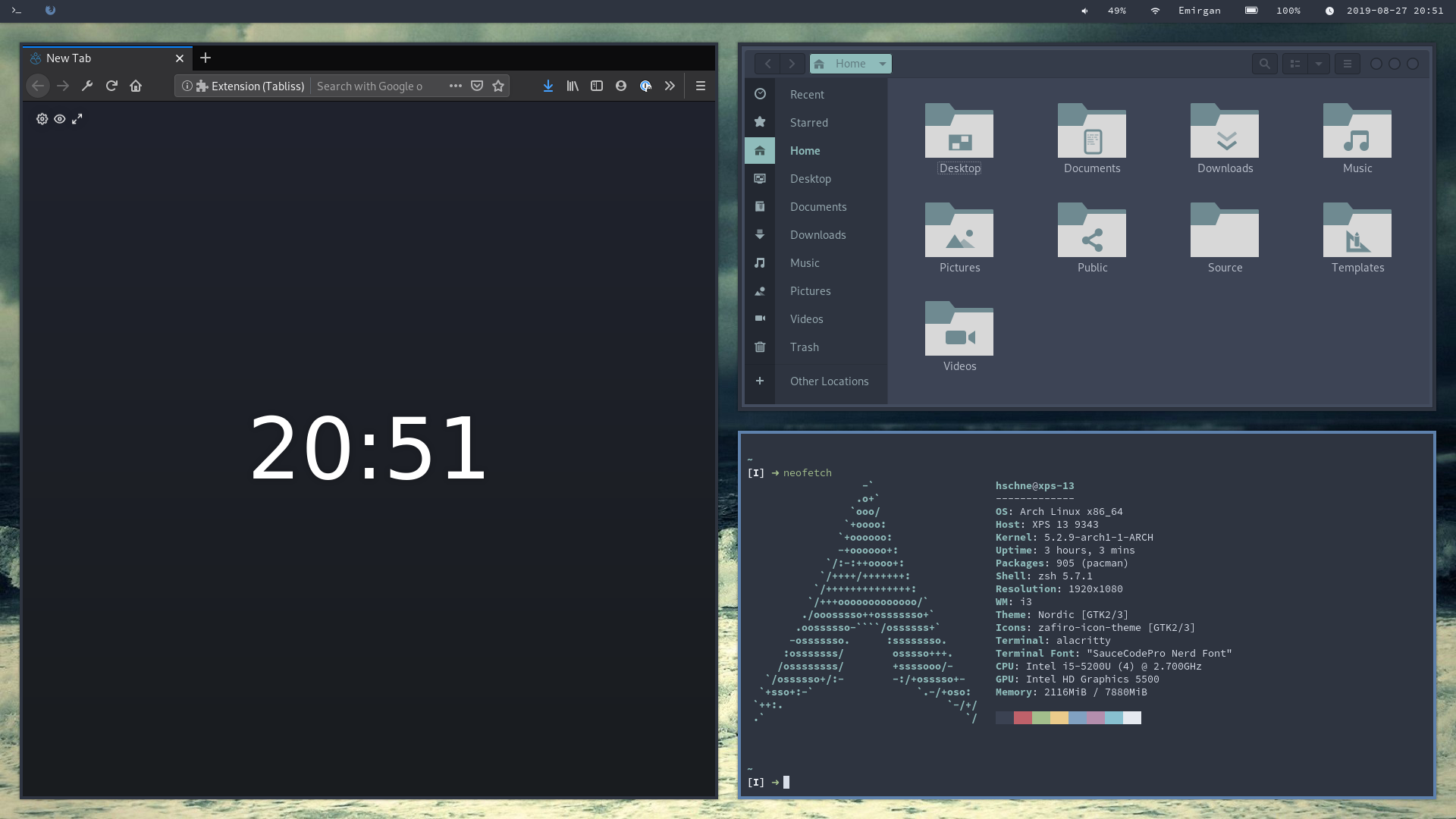Screen dimensions: 1456x819
Task: Select Documents in sidebar
Action: (816, 206)
